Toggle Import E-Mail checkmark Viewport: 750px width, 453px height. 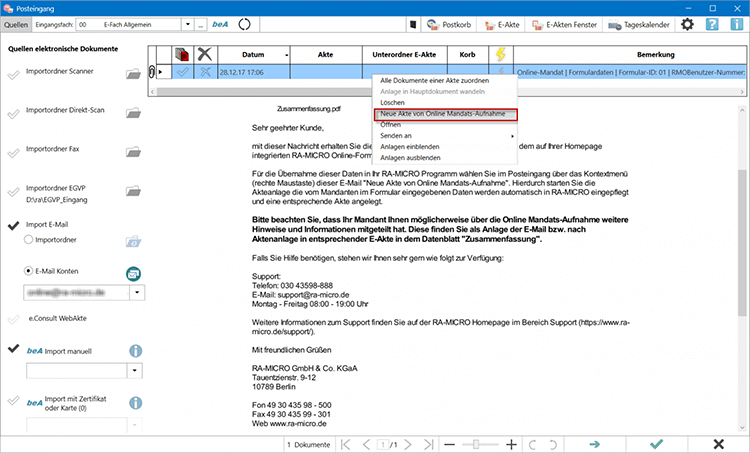13,225
